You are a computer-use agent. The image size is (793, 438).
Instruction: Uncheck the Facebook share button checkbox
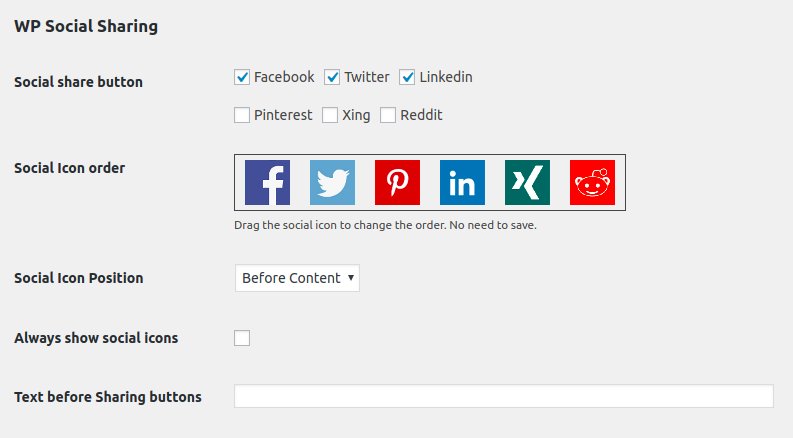pos(242,77)
